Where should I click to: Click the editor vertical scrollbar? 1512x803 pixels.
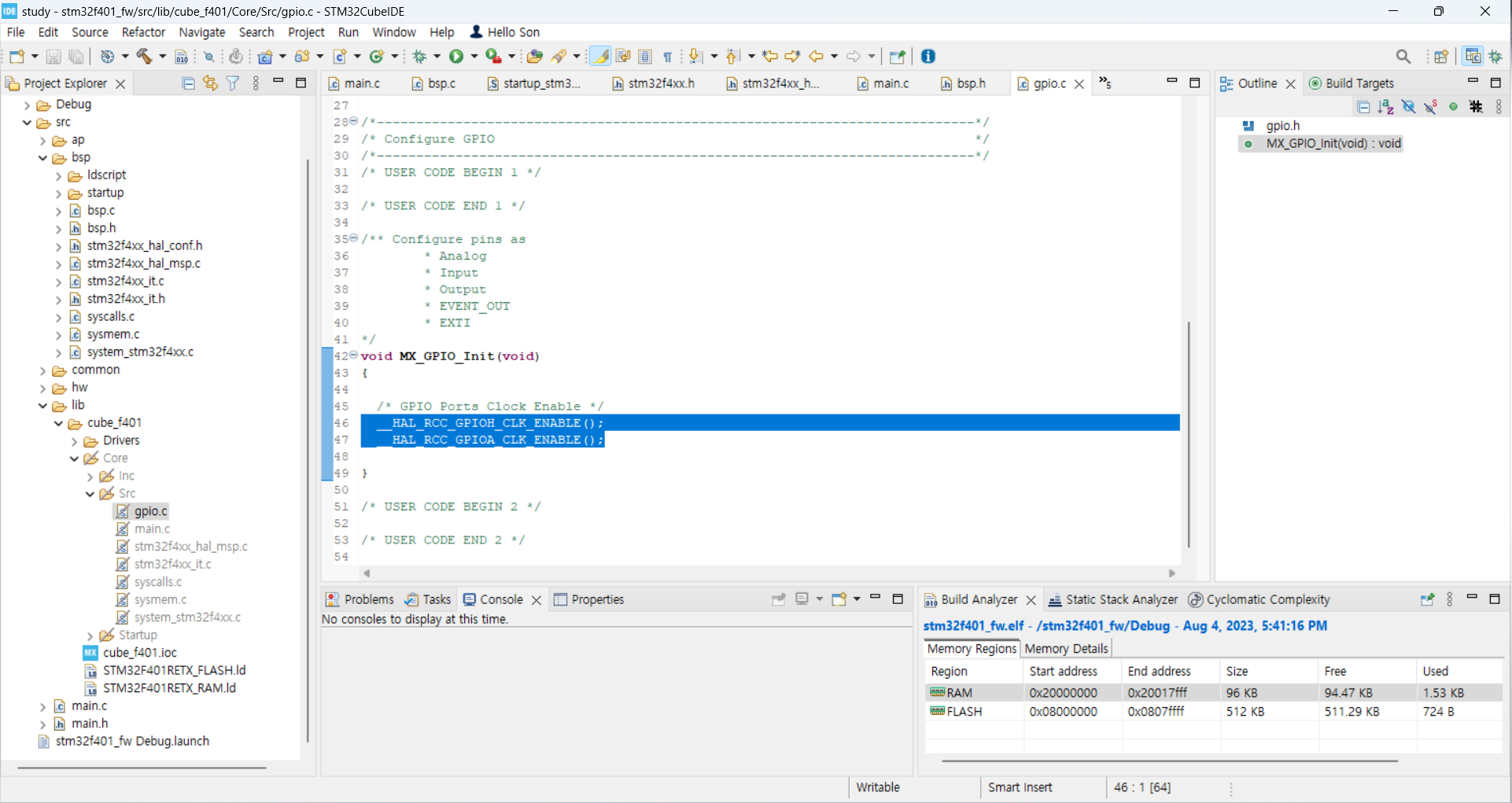point(1189,434)
